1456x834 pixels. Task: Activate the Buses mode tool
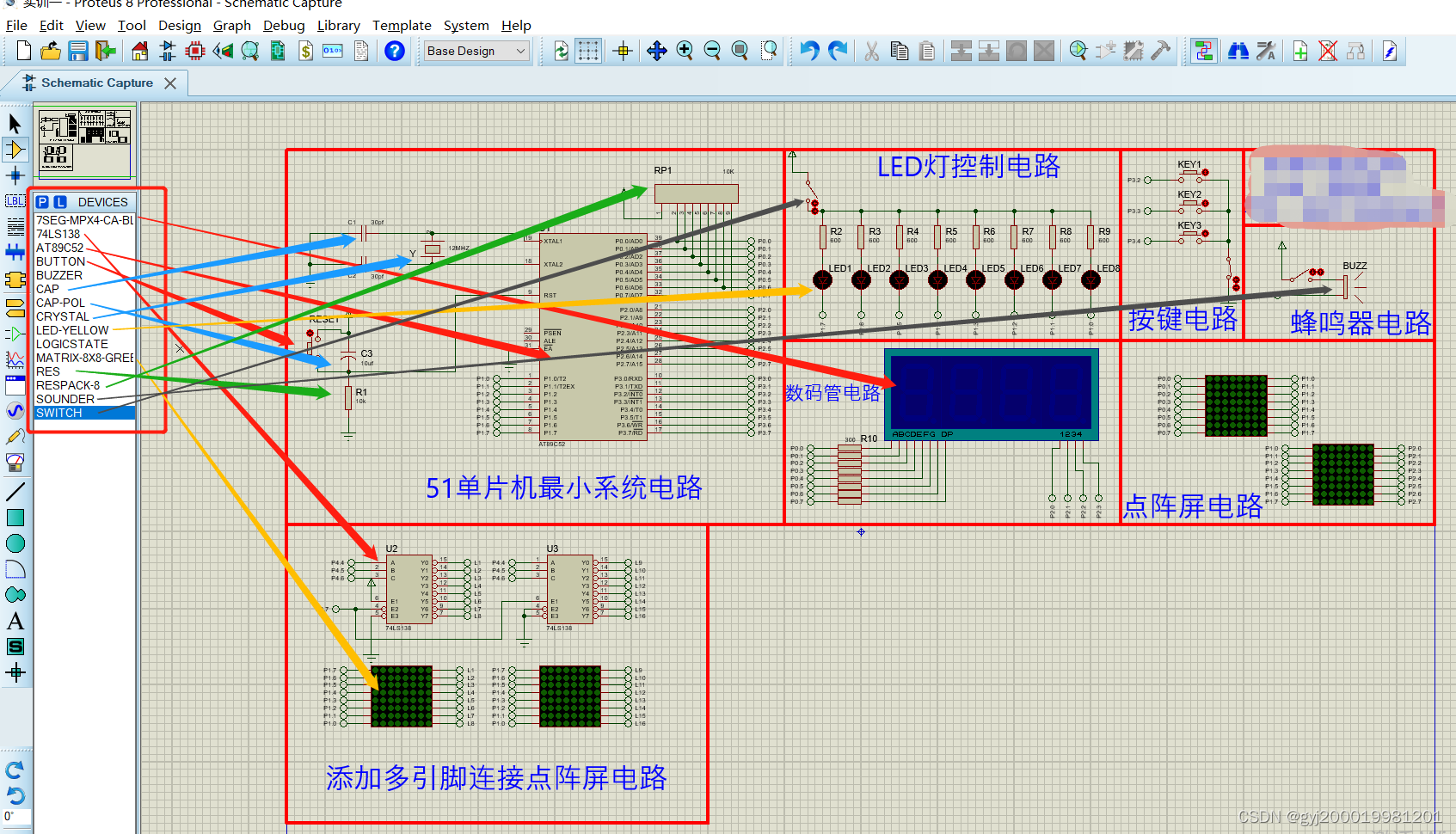[14, 253]
